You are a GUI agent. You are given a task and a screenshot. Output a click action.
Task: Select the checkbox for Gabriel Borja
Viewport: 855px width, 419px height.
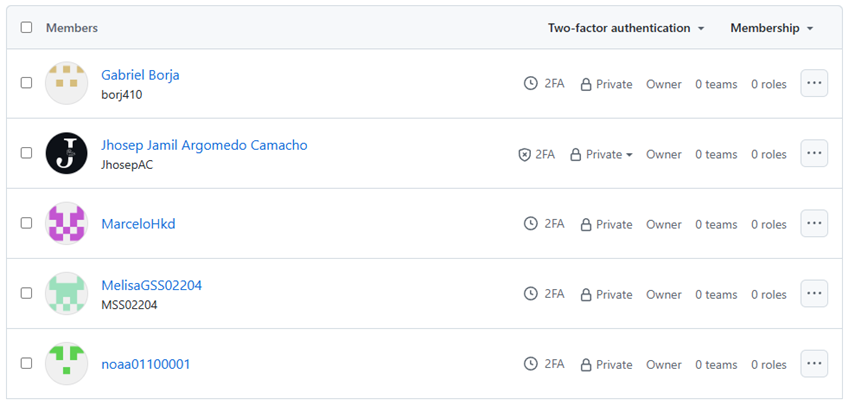[26, 83]
